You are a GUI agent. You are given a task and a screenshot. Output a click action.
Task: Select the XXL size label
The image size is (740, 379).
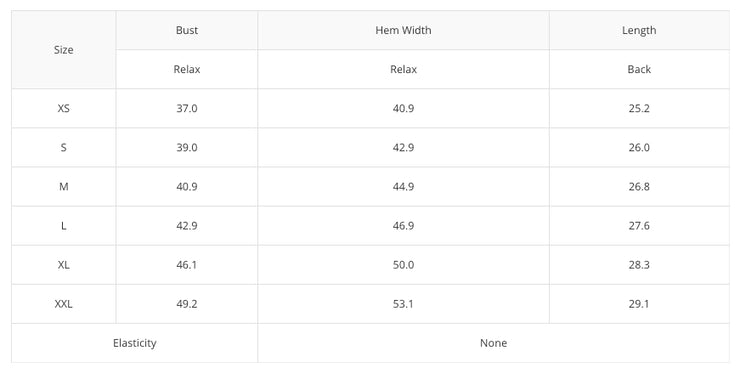click(63, 304)
